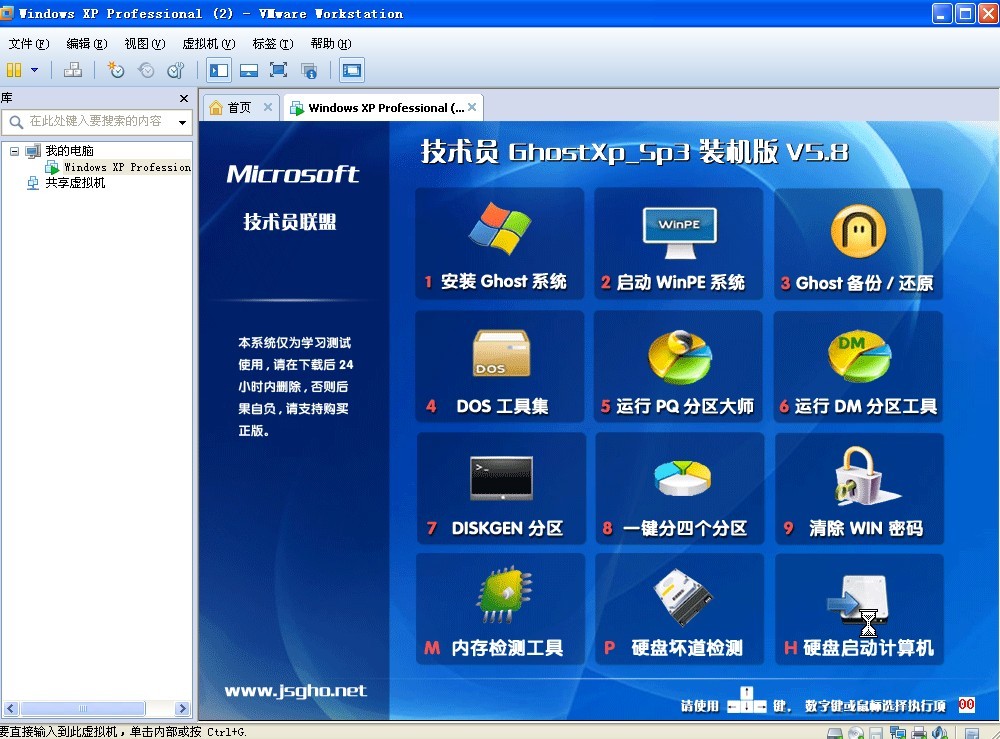Screen dimensions: 1000x739
Task: Close the 库 library panel
Action: pyautogui.click(x=184, y=98)
